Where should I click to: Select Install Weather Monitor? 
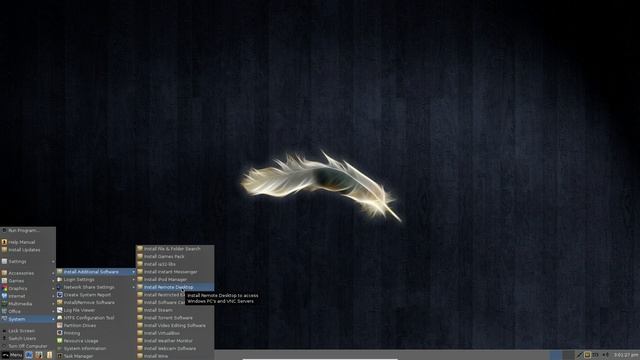coord(175,341)
